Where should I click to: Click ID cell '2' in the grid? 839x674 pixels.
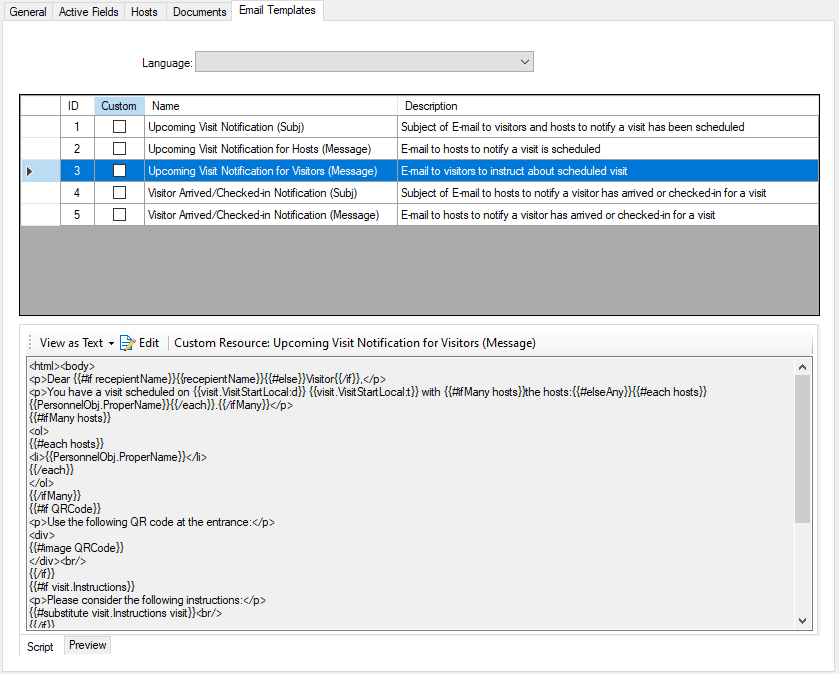77,149
